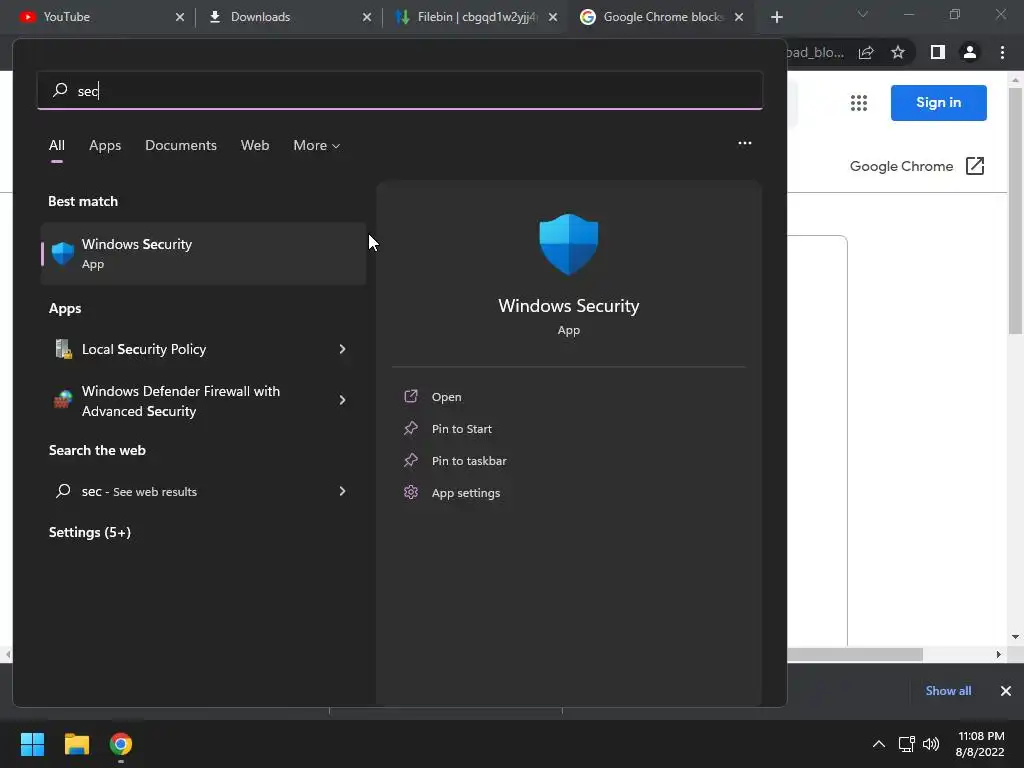
Task: Open the Google Chrome external link icon
Action: [975, 166]
